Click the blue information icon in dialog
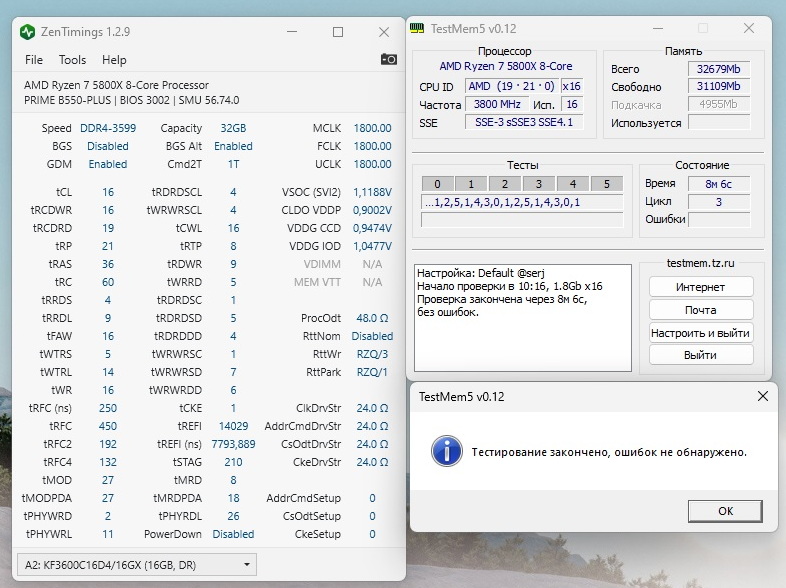This screenshot has height=588, width=786. tap(447, 451)
